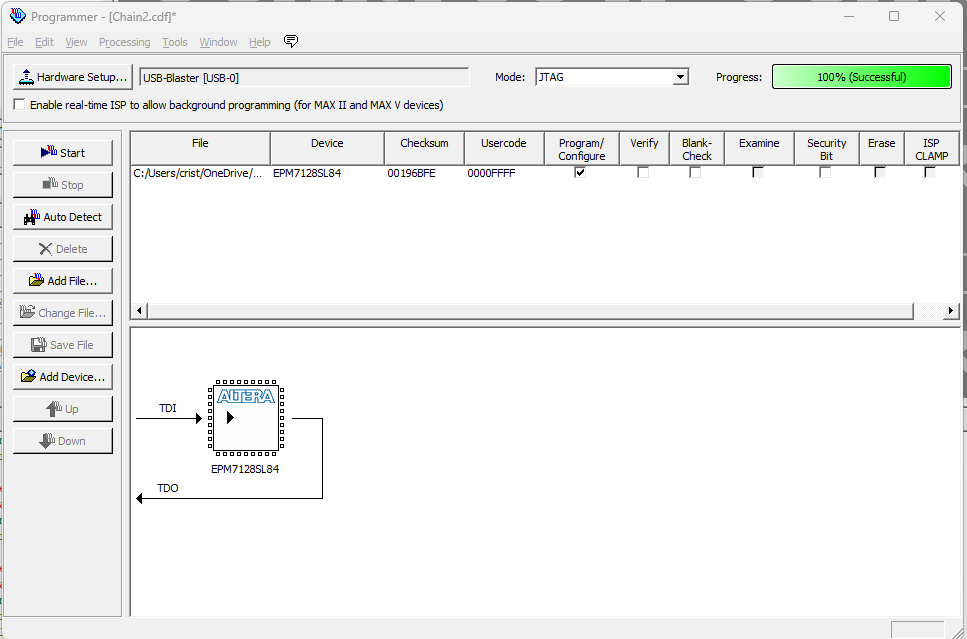Click the Usercode column header
This screenshot has width=967, height=639.
pyautogui.click(x=503, y=144)
